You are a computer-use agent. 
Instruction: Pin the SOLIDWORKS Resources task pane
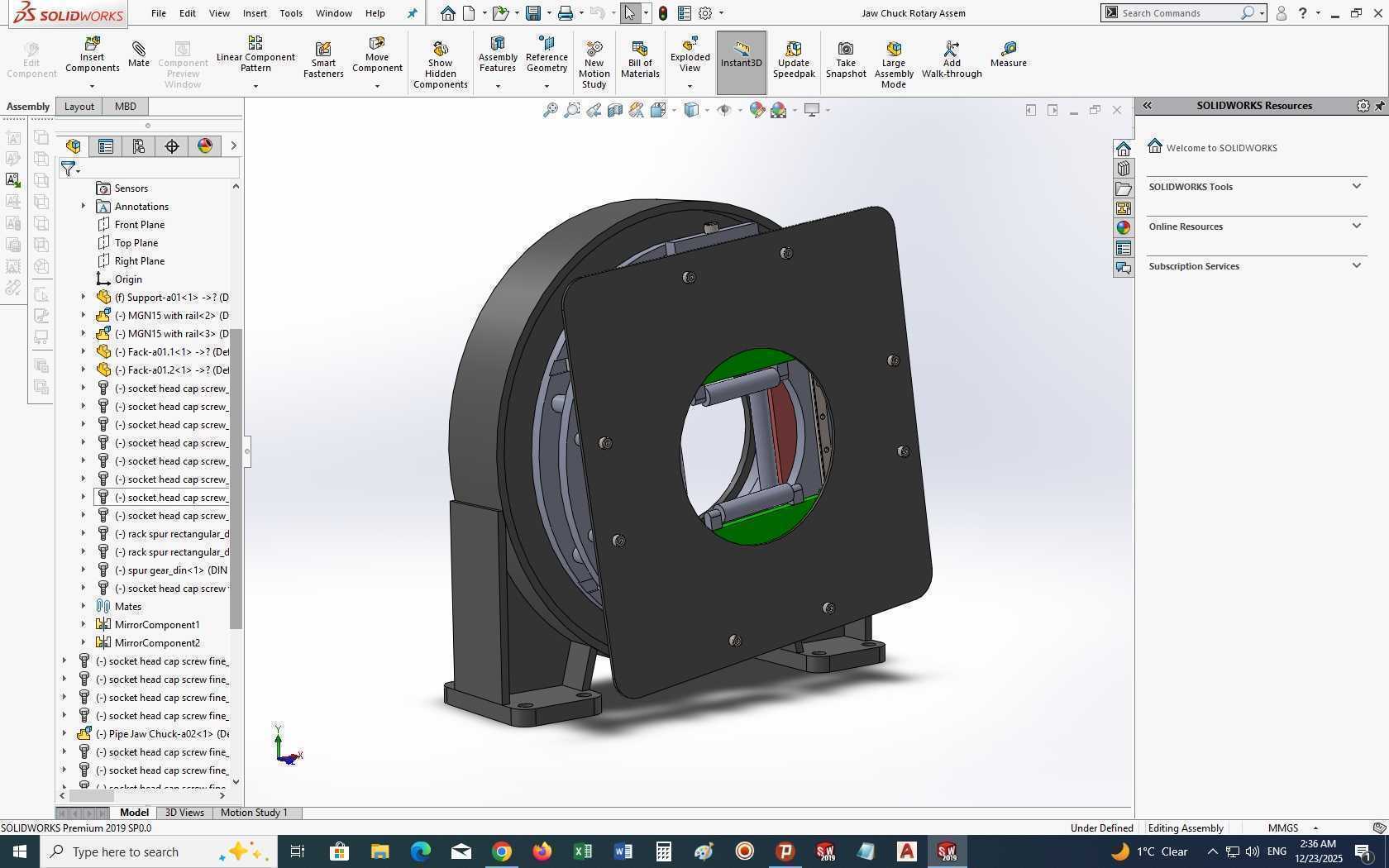(1379, 106)
